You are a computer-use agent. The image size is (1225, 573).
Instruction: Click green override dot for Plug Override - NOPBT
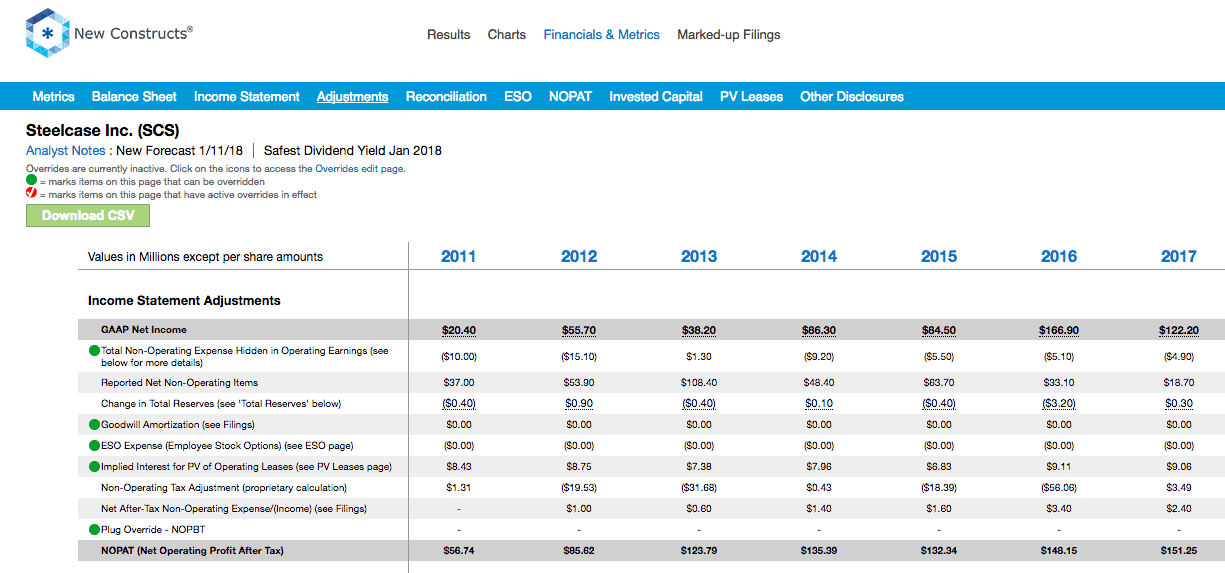(x=95, y=529)
